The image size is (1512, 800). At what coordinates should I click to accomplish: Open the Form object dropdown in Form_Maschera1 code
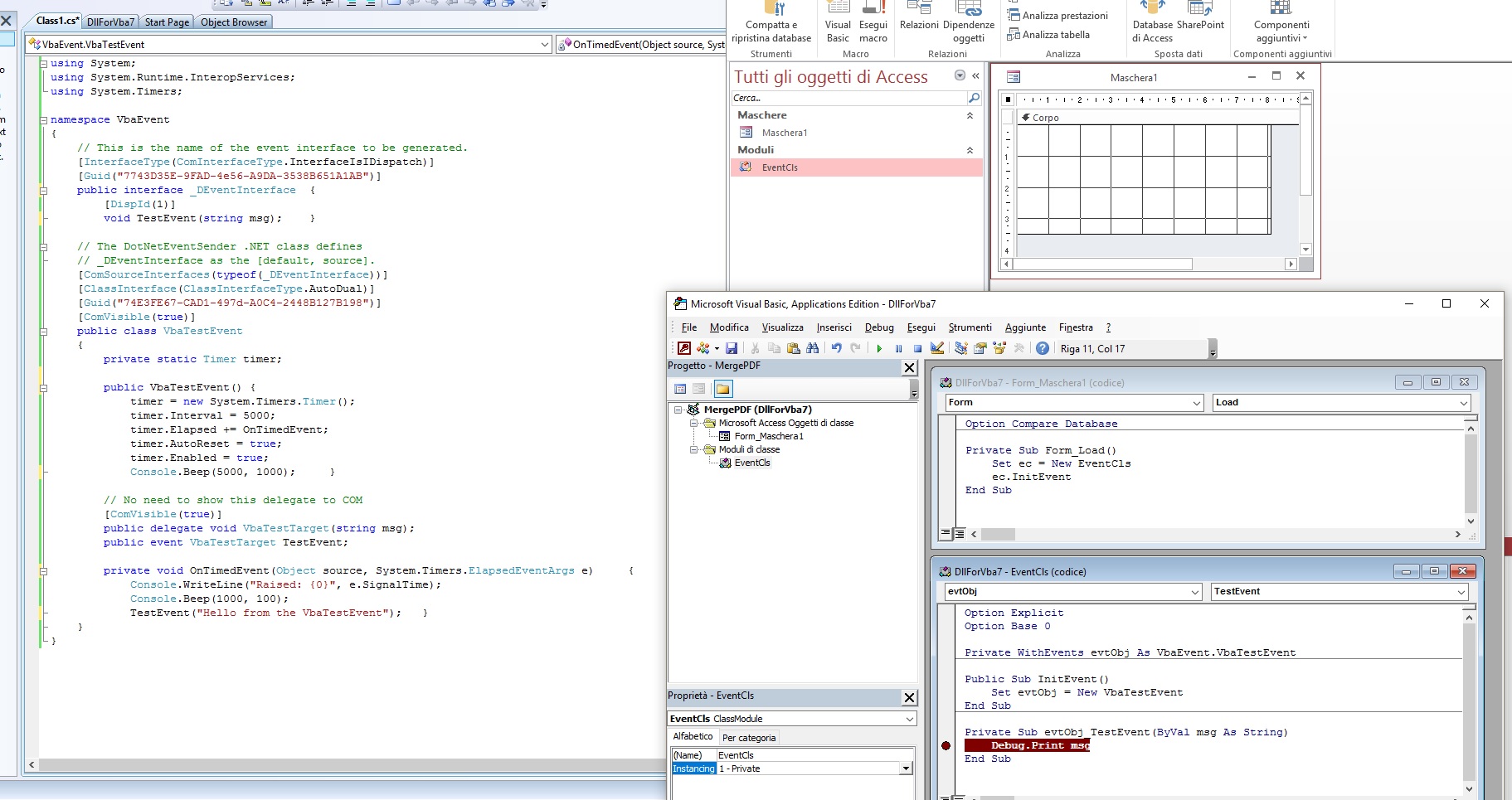tap(1196, 403)
